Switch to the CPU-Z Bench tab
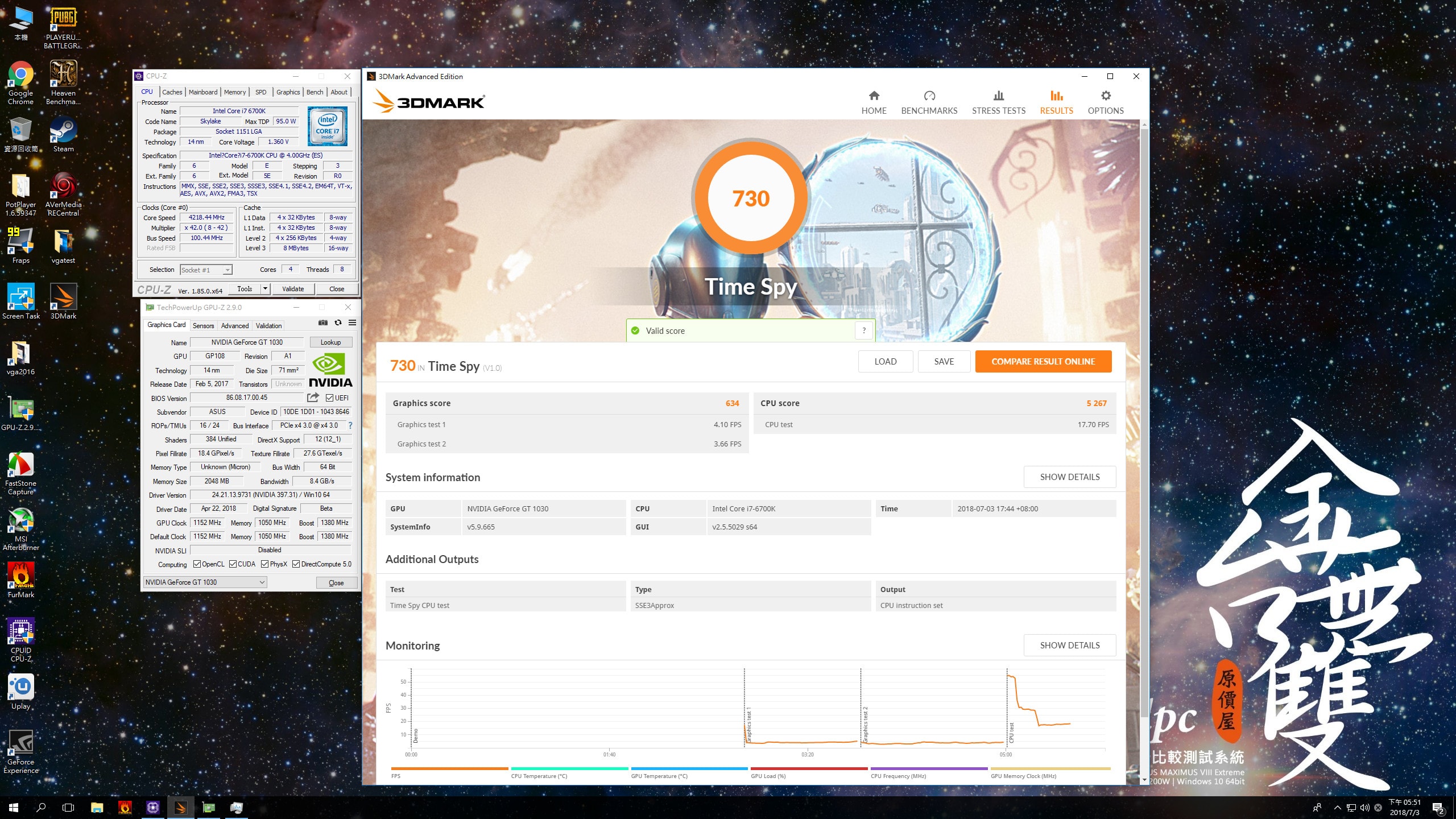This screenshot has height=819, width=1456. (315, 92)
